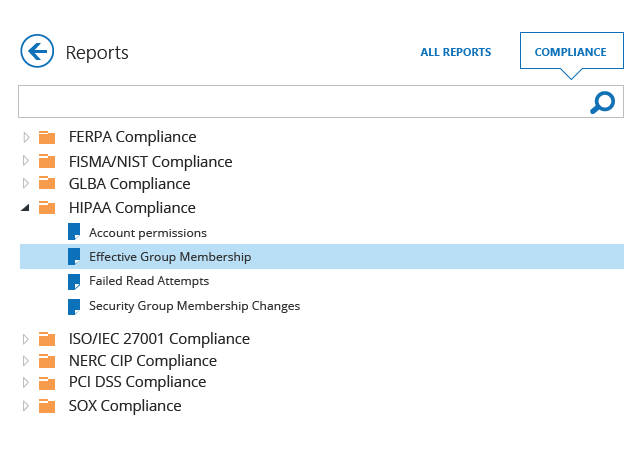The height and width of the screenshot is (450, 640).
Task: Expand the ISO/IEC 27001 Compliance node
Action: [26, 339]
